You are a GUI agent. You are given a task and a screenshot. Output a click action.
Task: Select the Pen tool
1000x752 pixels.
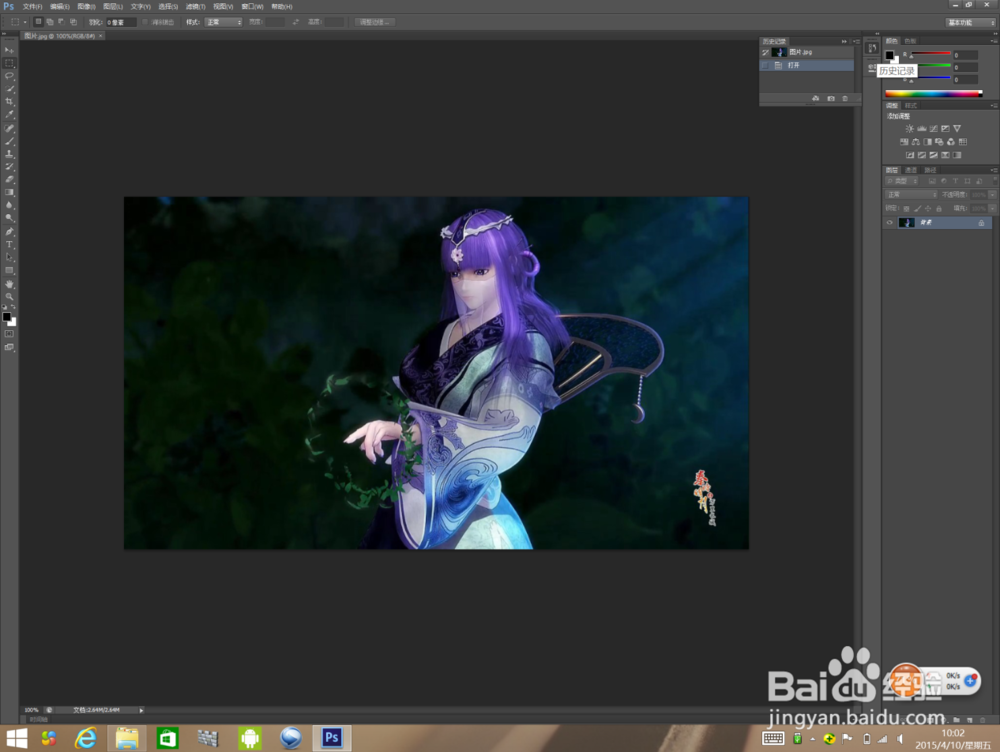coord(9,232)
